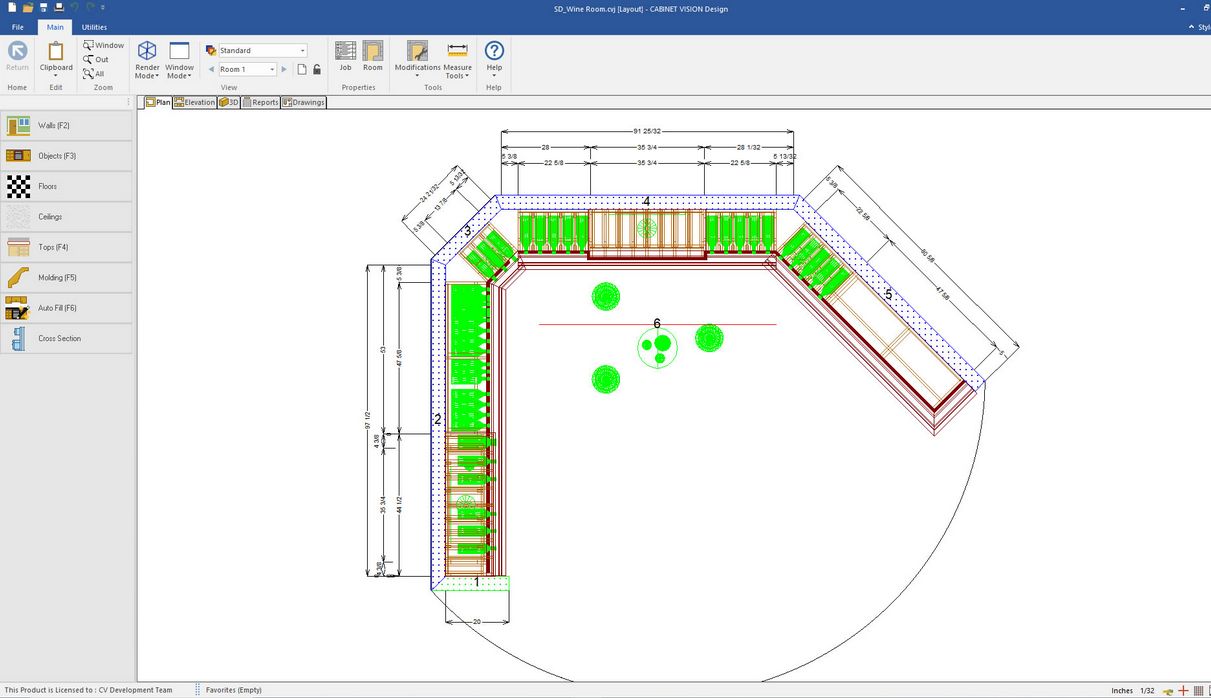This screenshot has width=1211, height=698.
Task: Select the Molding (F5) tool
Action: [66, 277]
